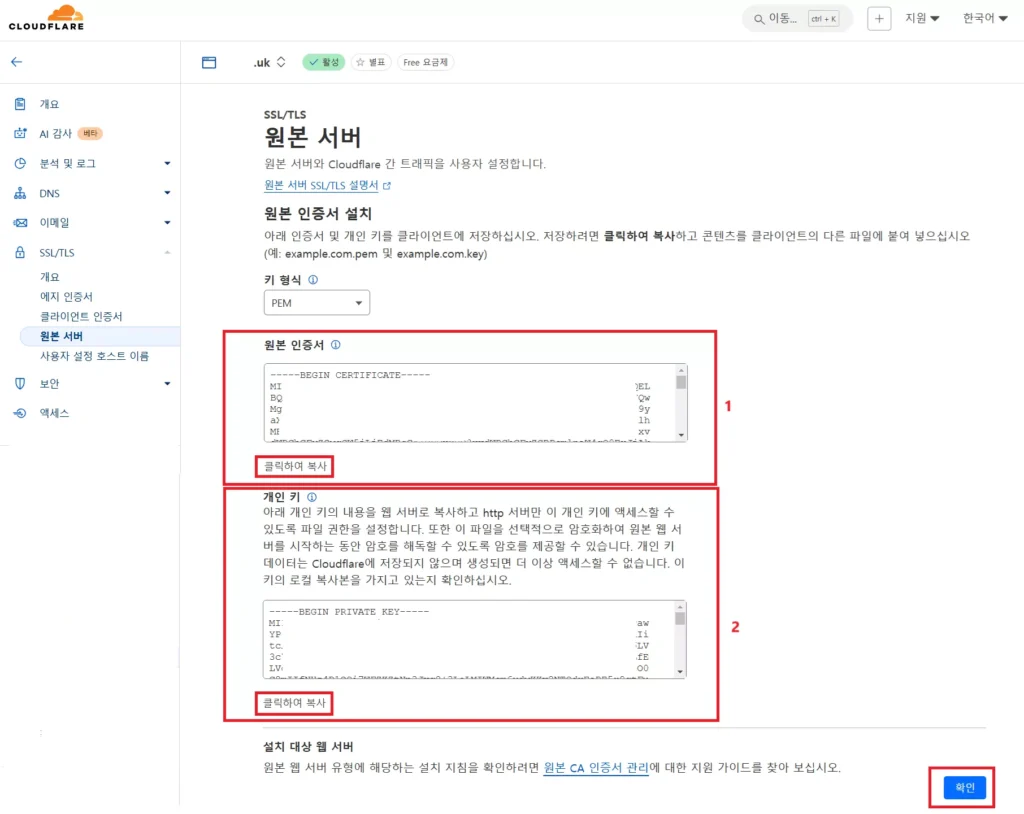Click the back arrow in sidebar

pyautogui.click(x=16, y=62)
